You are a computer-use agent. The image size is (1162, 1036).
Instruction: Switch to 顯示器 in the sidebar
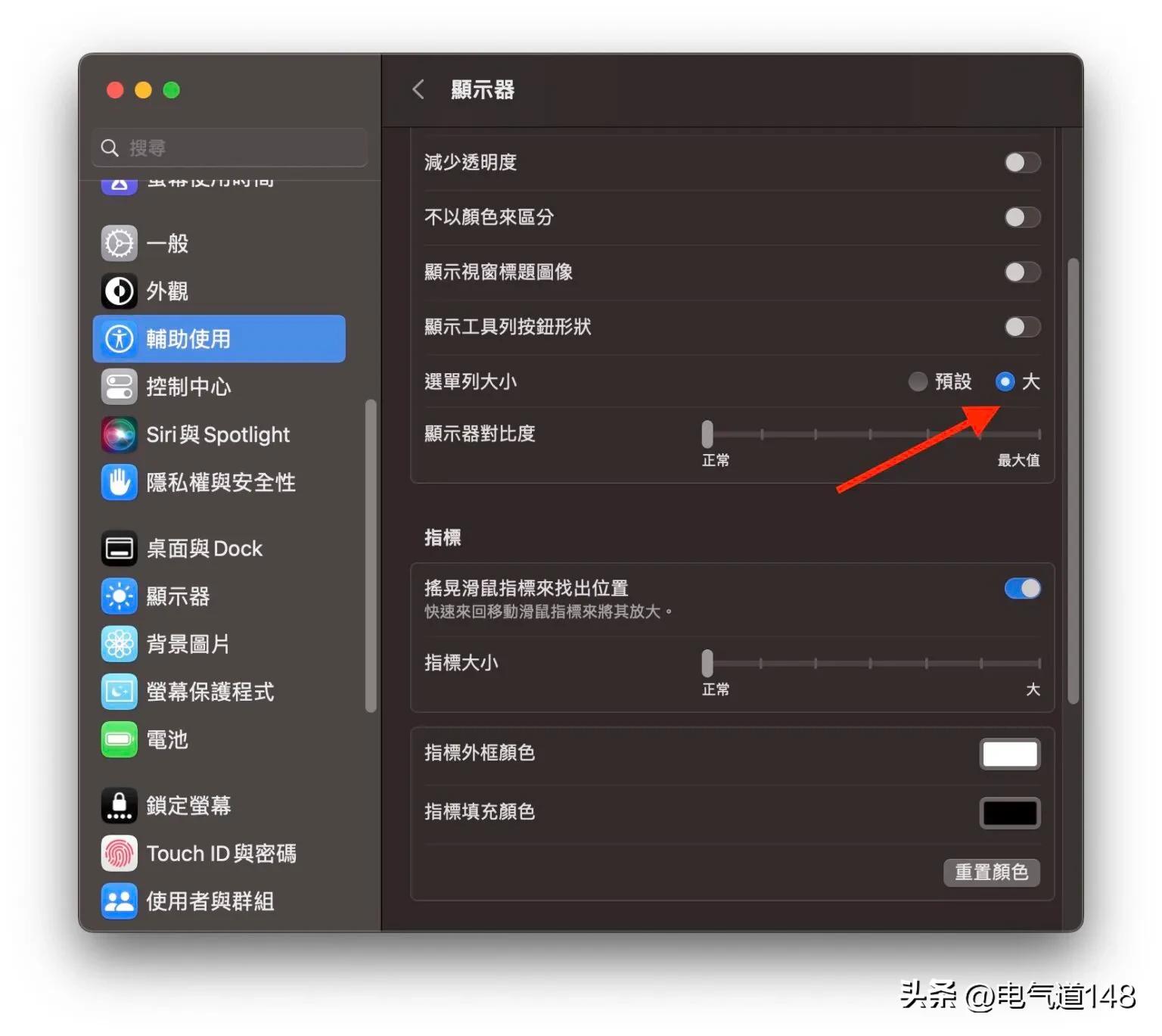click(x=119, y=596)
